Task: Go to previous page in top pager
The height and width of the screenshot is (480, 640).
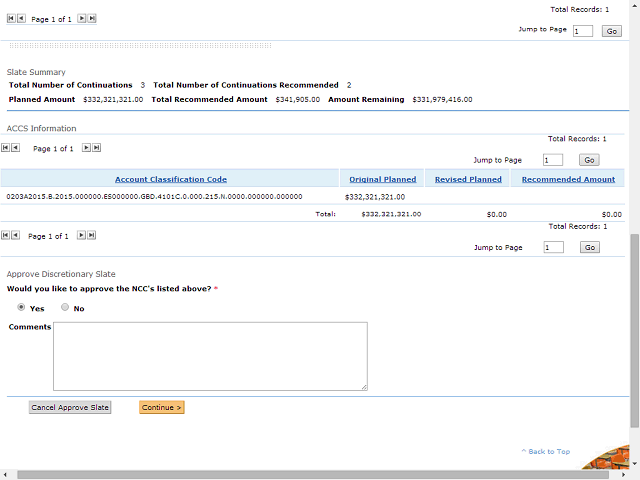Action: click(21, 18)
